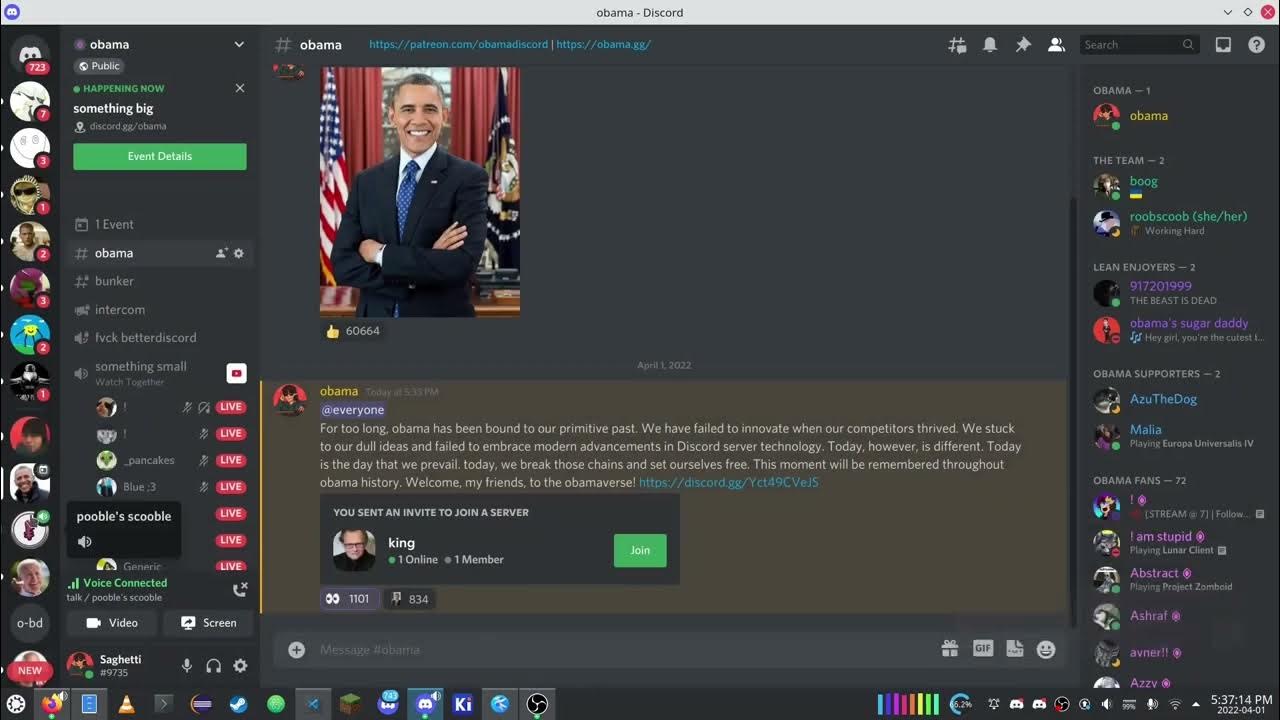1280x720 pixels.
Task: Toggle Video camera in voice panel
Action: click(x=111, y=623)
